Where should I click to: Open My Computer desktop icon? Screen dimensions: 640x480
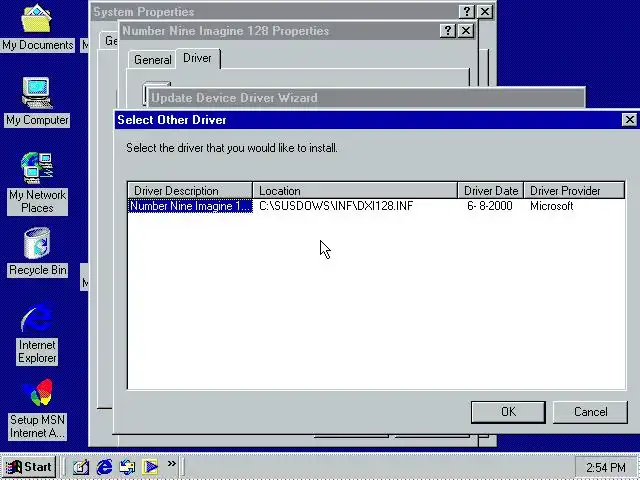37,102
